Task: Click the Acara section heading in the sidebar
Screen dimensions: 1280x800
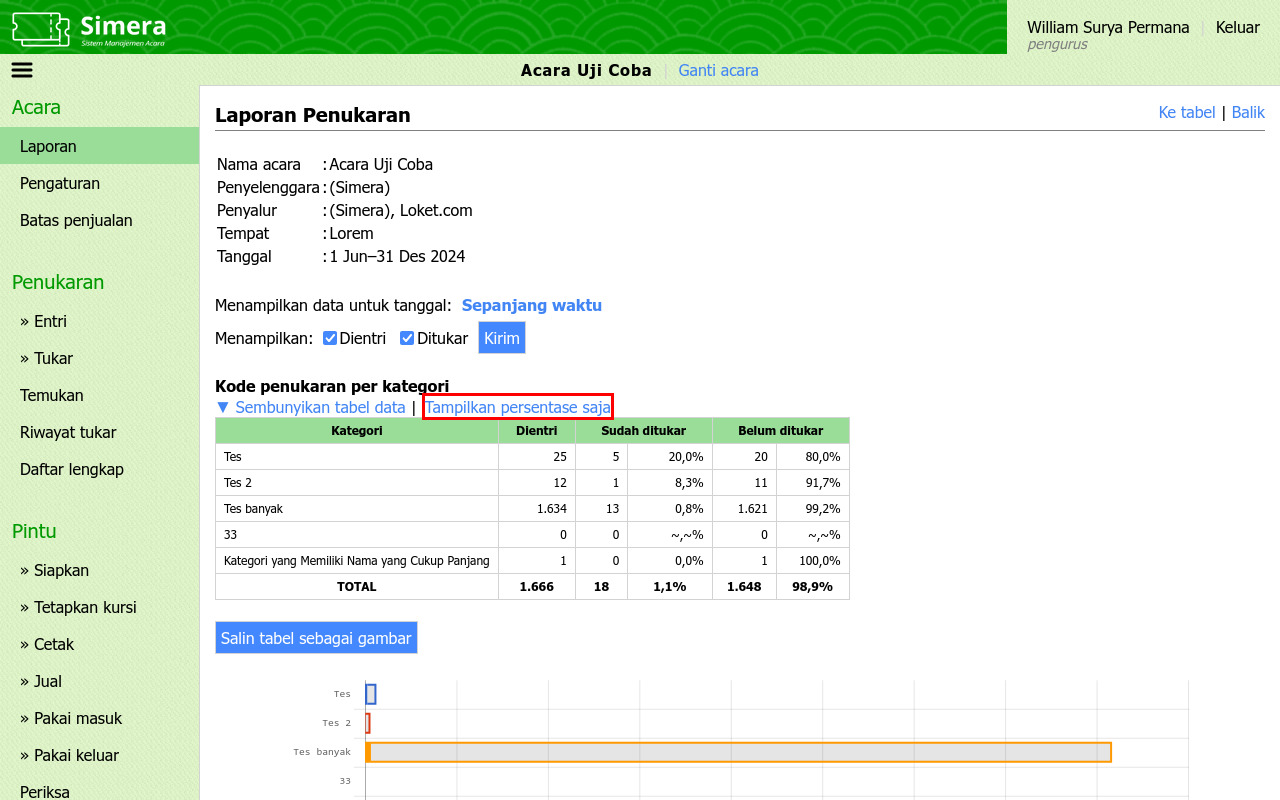Action: click(36, 107)
